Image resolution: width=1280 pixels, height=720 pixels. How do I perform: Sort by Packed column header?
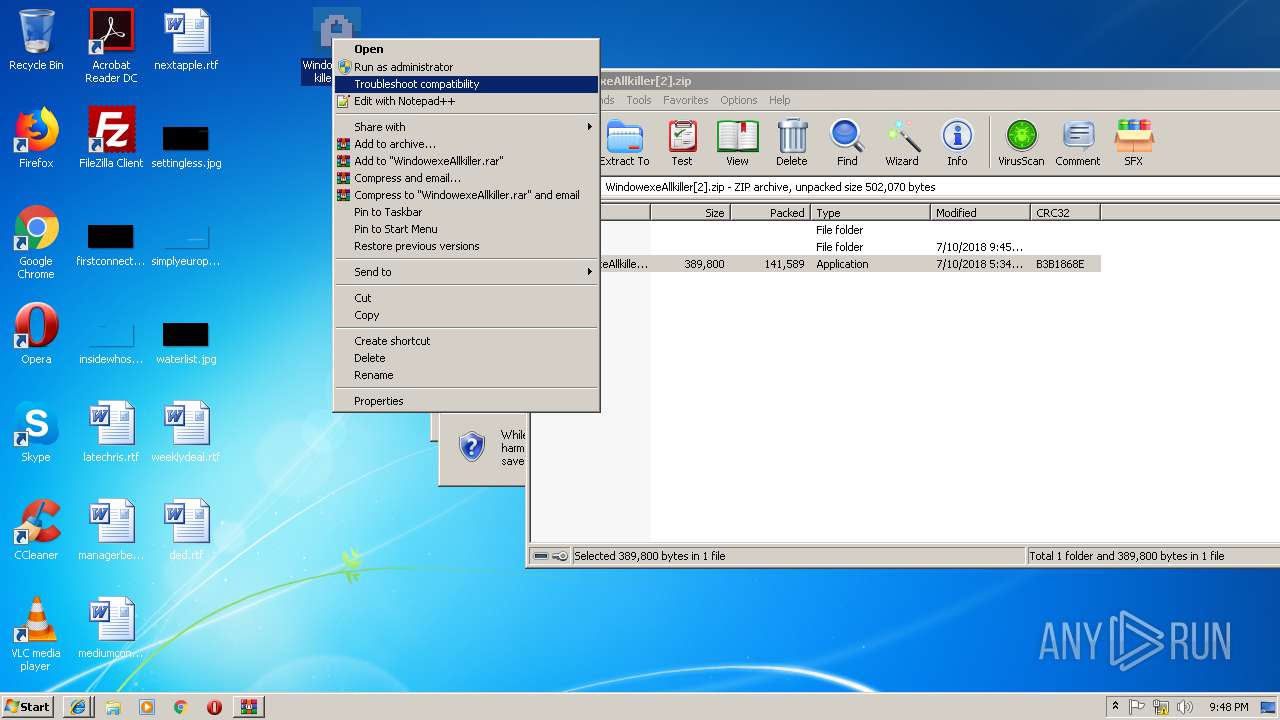tap(770, 213)
